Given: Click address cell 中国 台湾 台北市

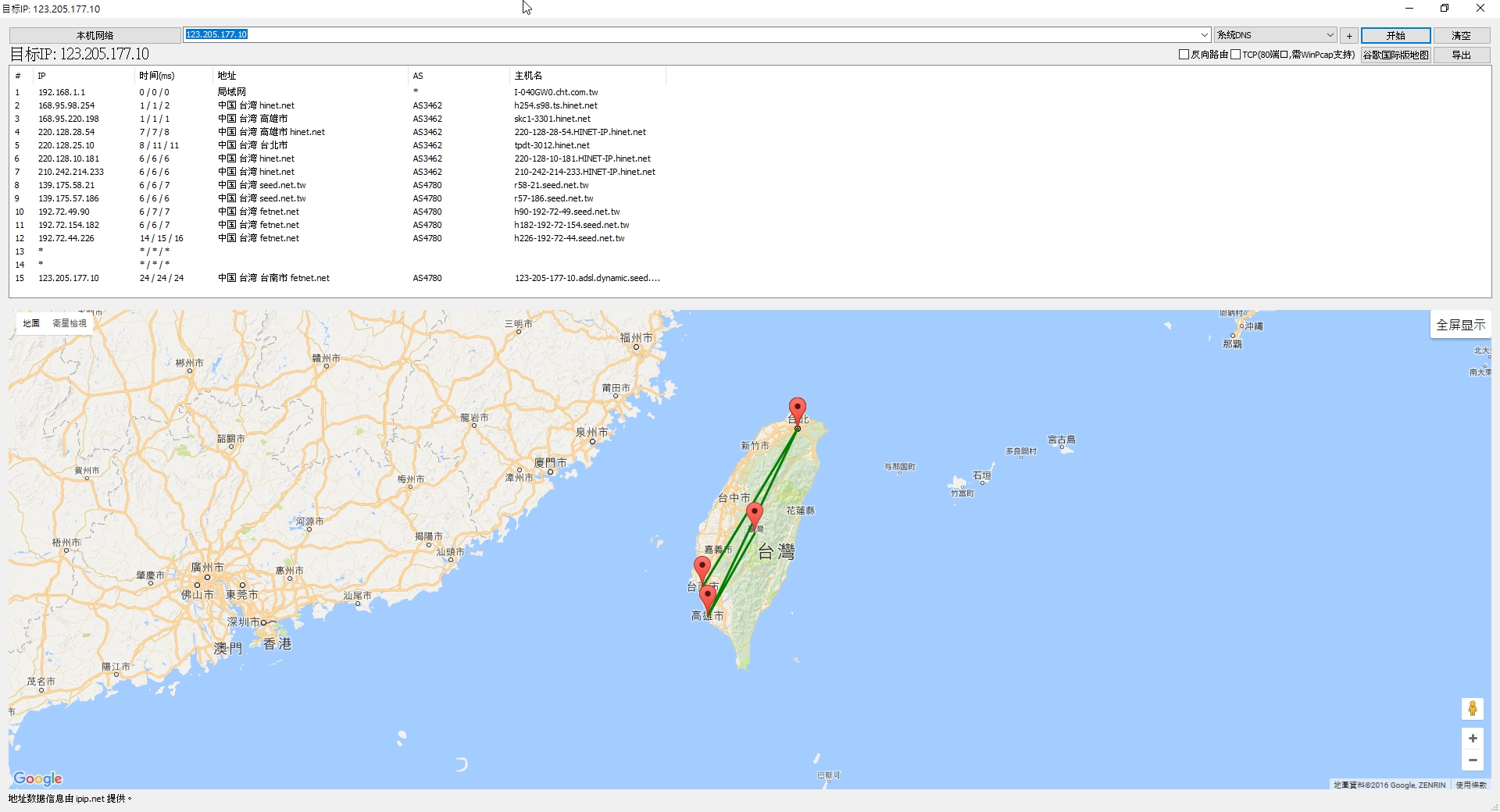Looking at the screenshot, I should pos(252,145).
